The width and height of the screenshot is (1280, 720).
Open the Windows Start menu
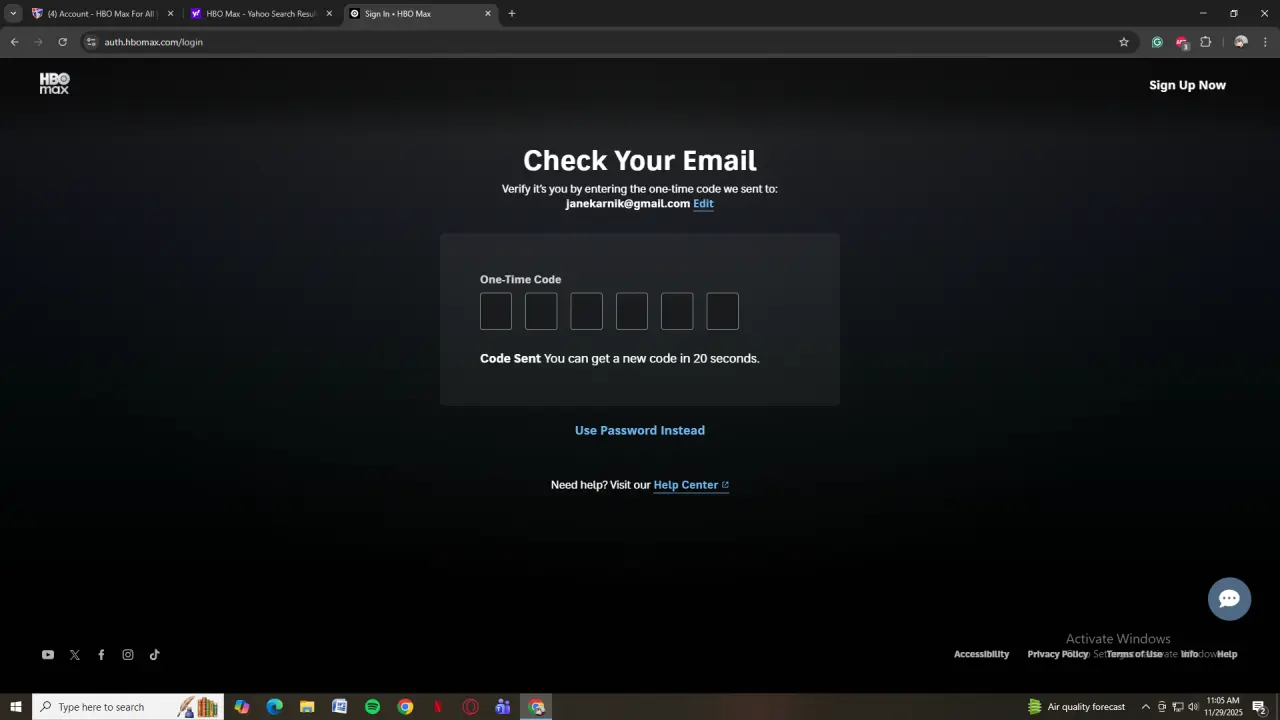pos(16,707)
